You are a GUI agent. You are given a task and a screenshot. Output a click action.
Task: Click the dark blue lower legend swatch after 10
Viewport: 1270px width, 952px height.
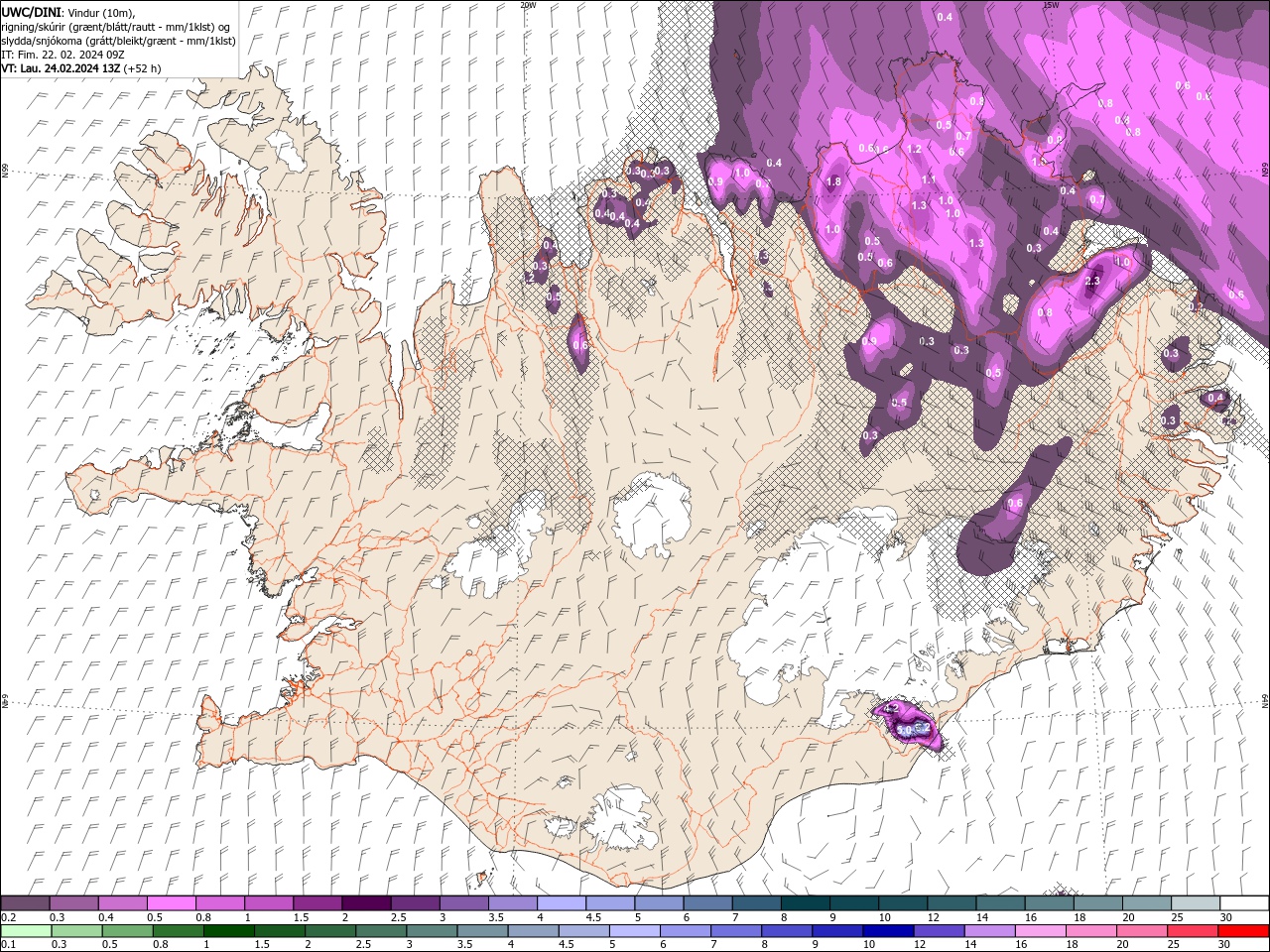pyautogui.click(x=887, y=931)
